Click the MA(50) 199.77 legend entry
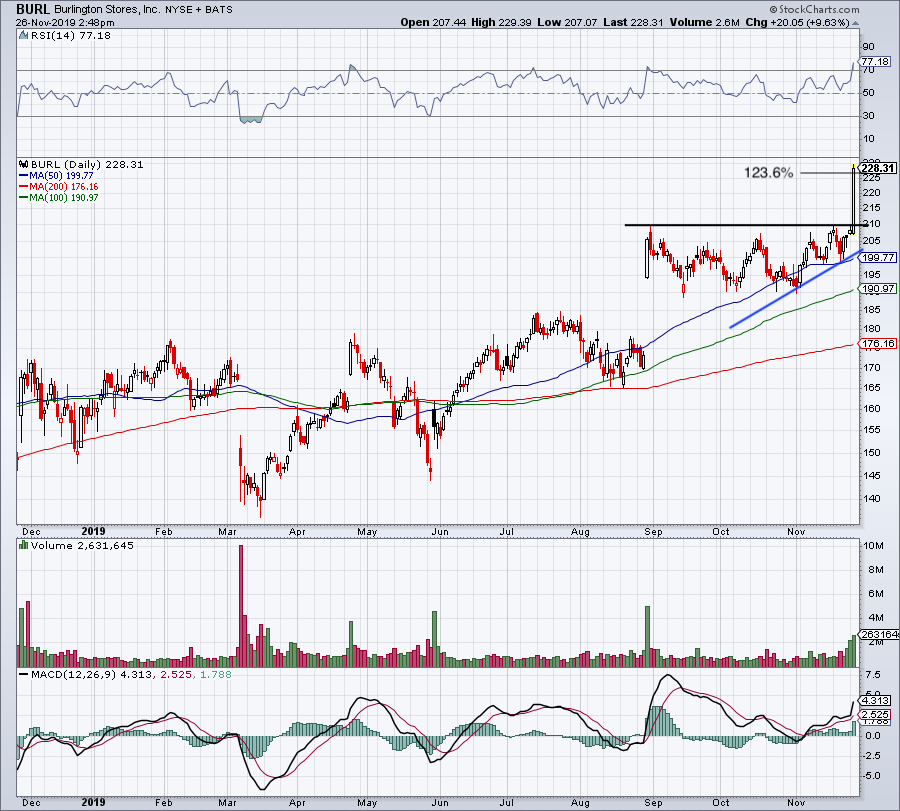The image size is (900, 811). pyautogui.click(x=56, y=176)
